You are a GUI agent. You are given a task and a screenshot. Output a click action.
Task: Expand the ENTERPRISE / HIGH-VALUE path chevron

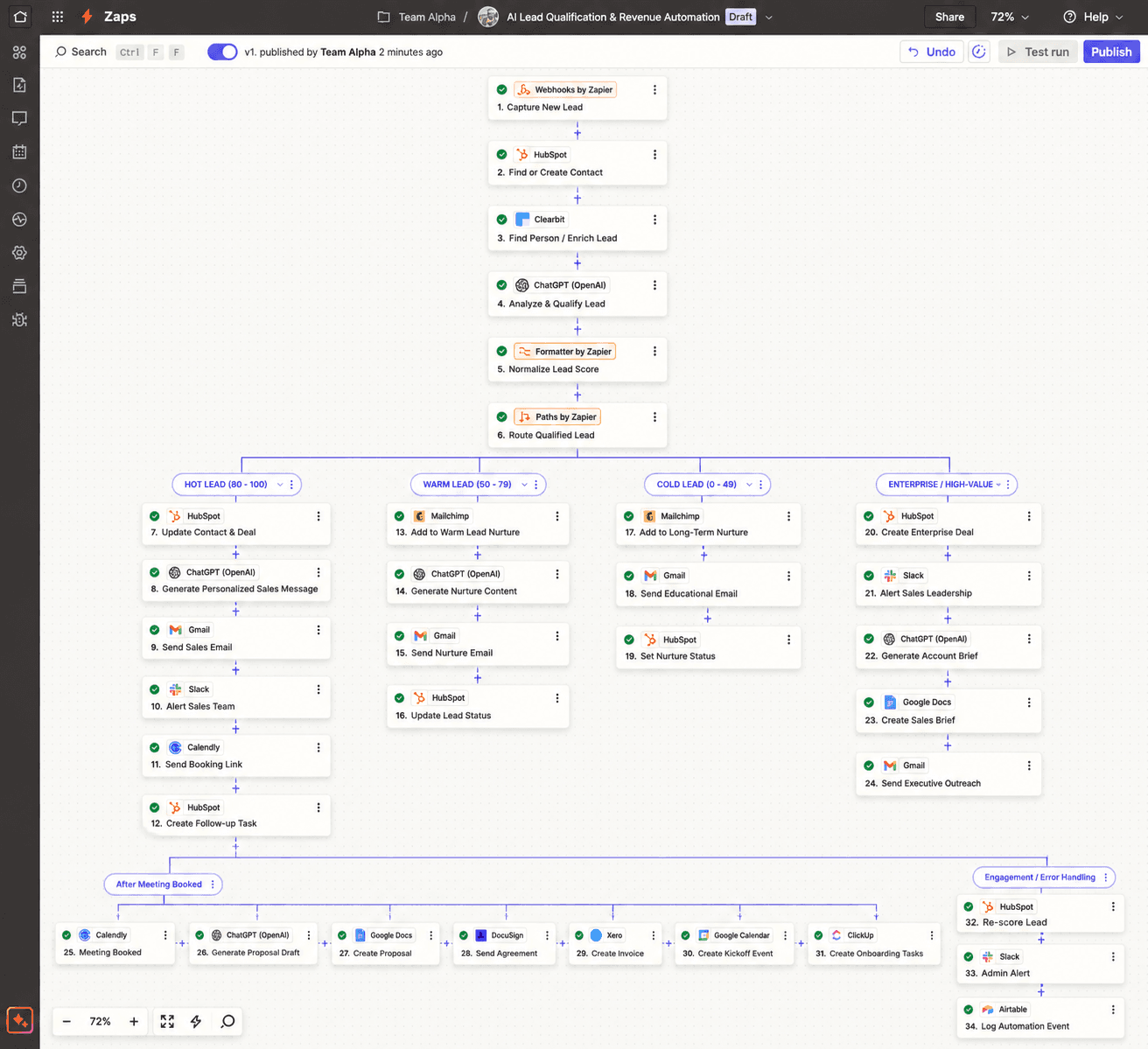click(998, 485)
